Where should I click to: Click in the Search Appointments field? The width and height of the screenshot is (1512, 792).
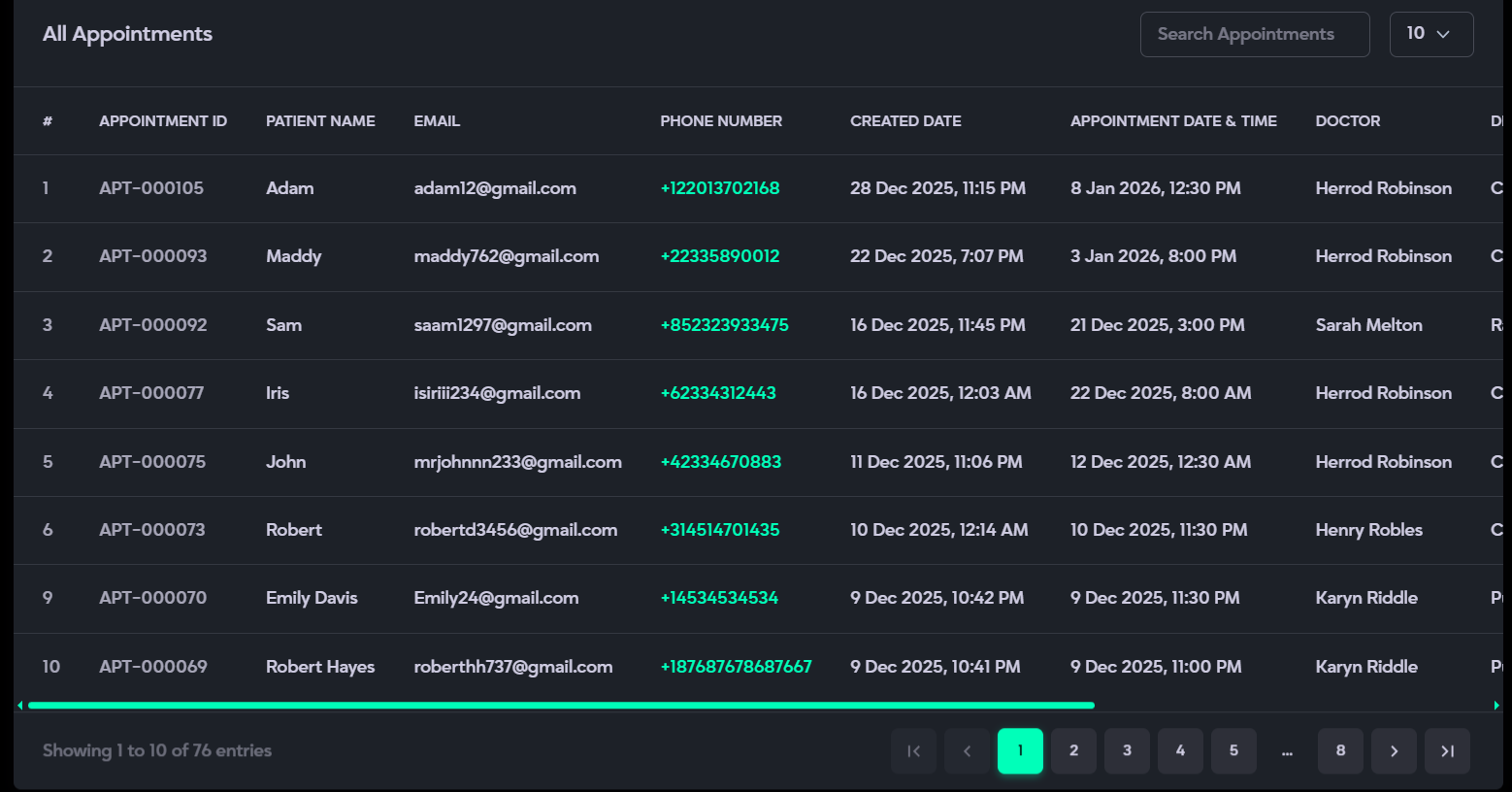(1254, 34)
